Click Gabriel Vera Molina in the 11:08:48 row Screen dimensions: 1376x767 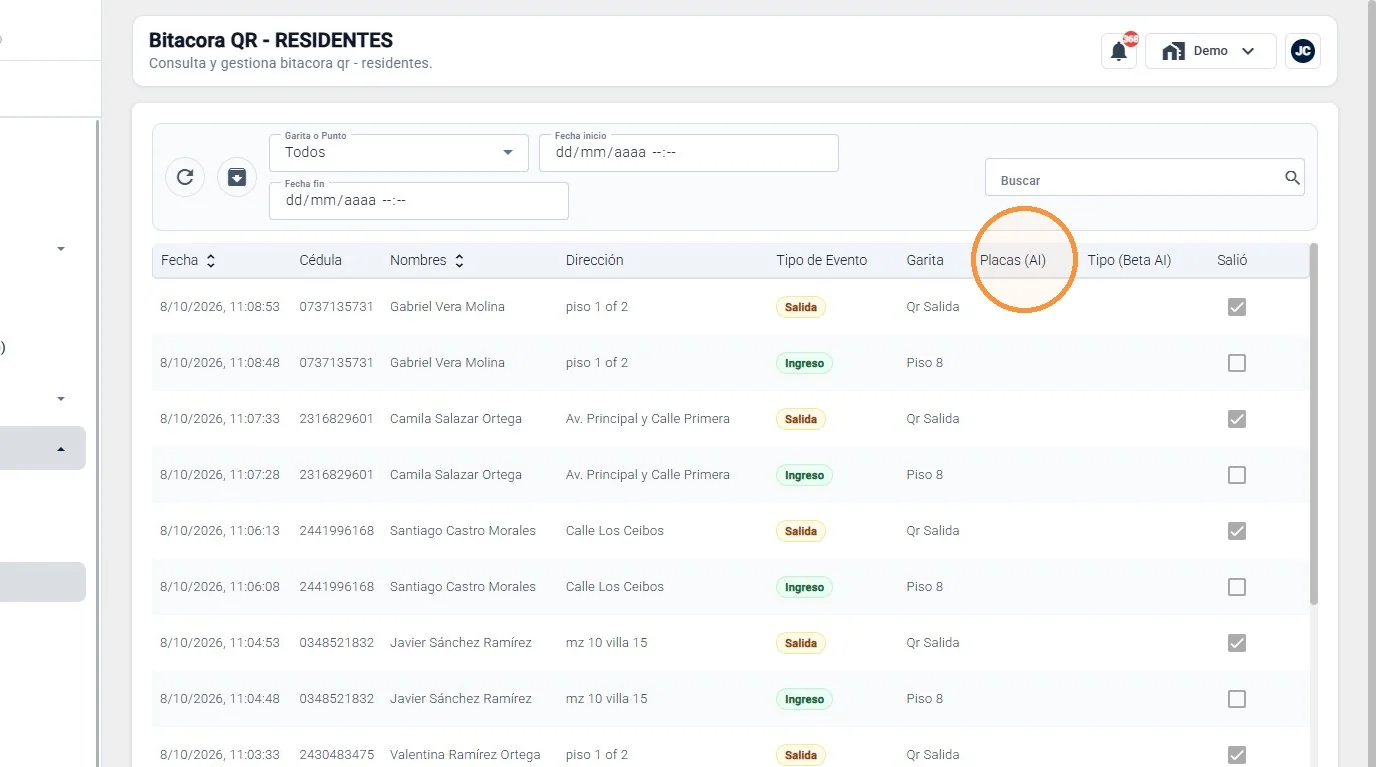click(447, 363)
